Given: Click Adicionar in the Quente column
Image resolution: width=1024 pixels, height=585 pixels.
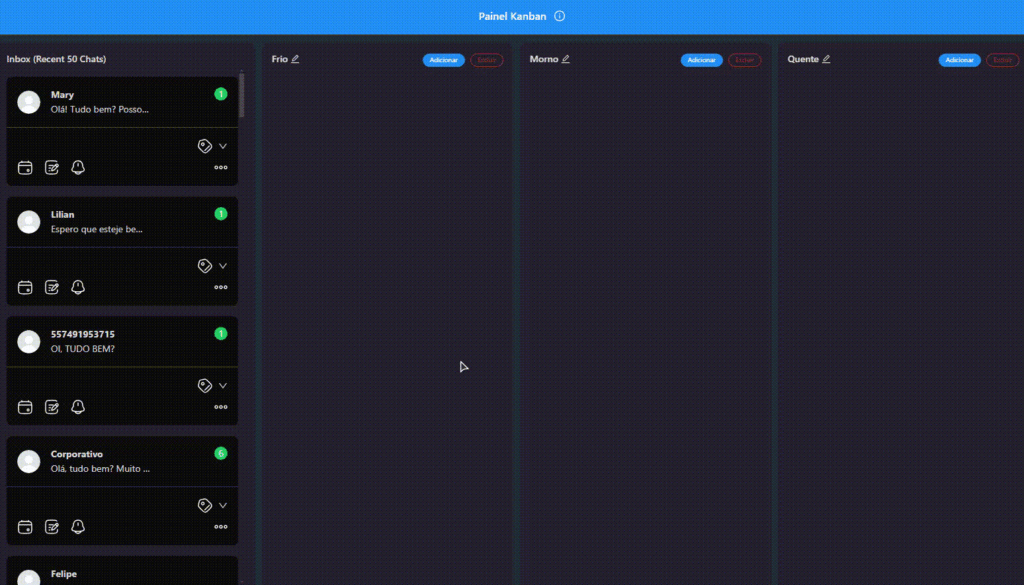Looking at the screenshot, I should 959,60.
